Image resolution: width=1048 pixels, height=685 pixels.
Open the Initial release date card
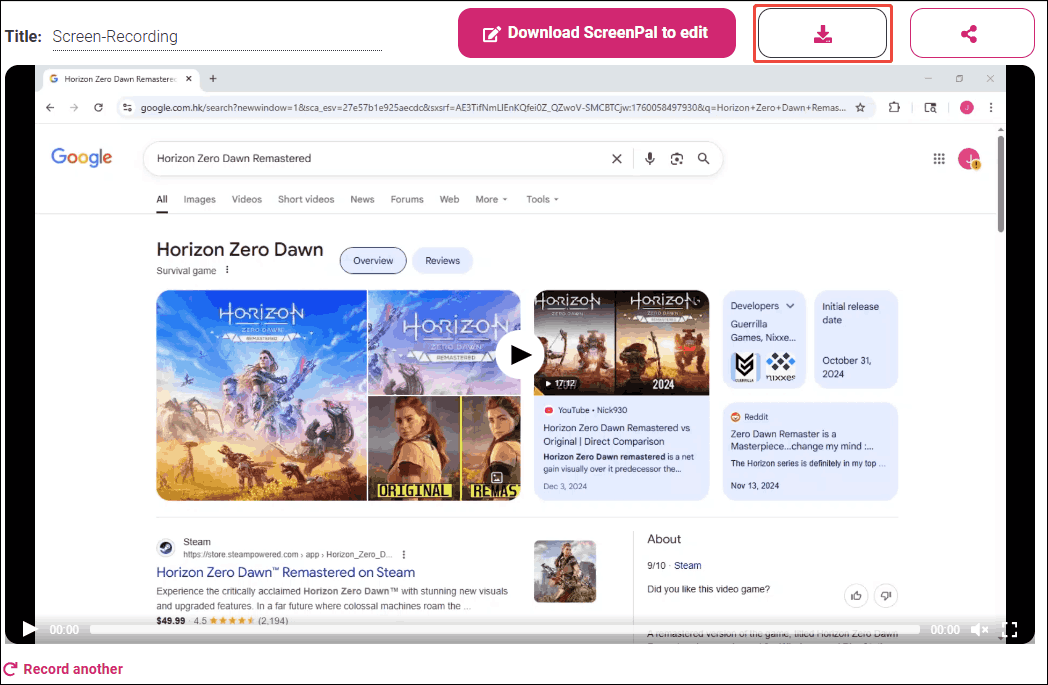(856, 339)
